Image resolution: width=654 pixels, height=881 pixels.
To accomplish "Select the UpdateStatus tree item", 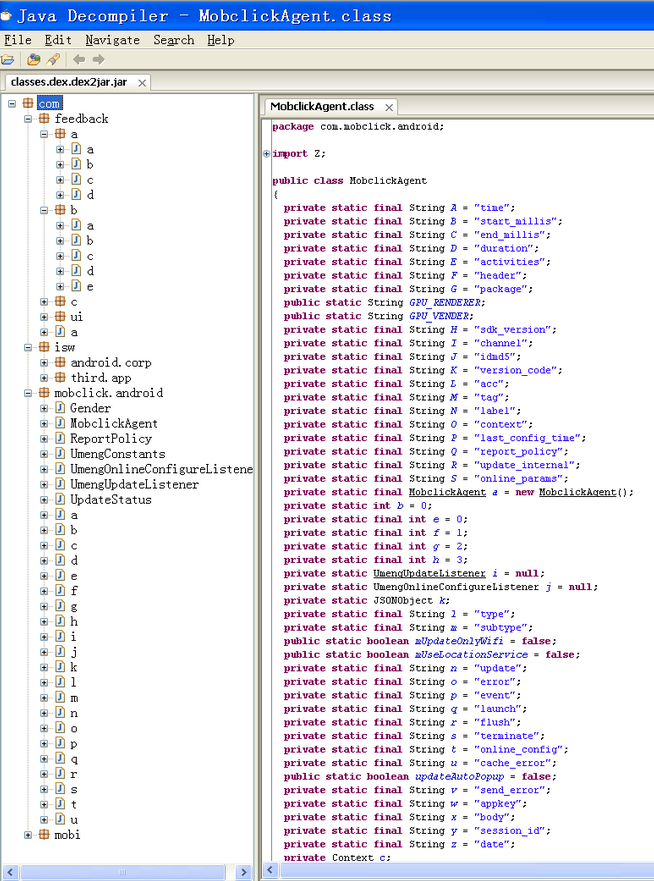I will (x=111, y=499).
